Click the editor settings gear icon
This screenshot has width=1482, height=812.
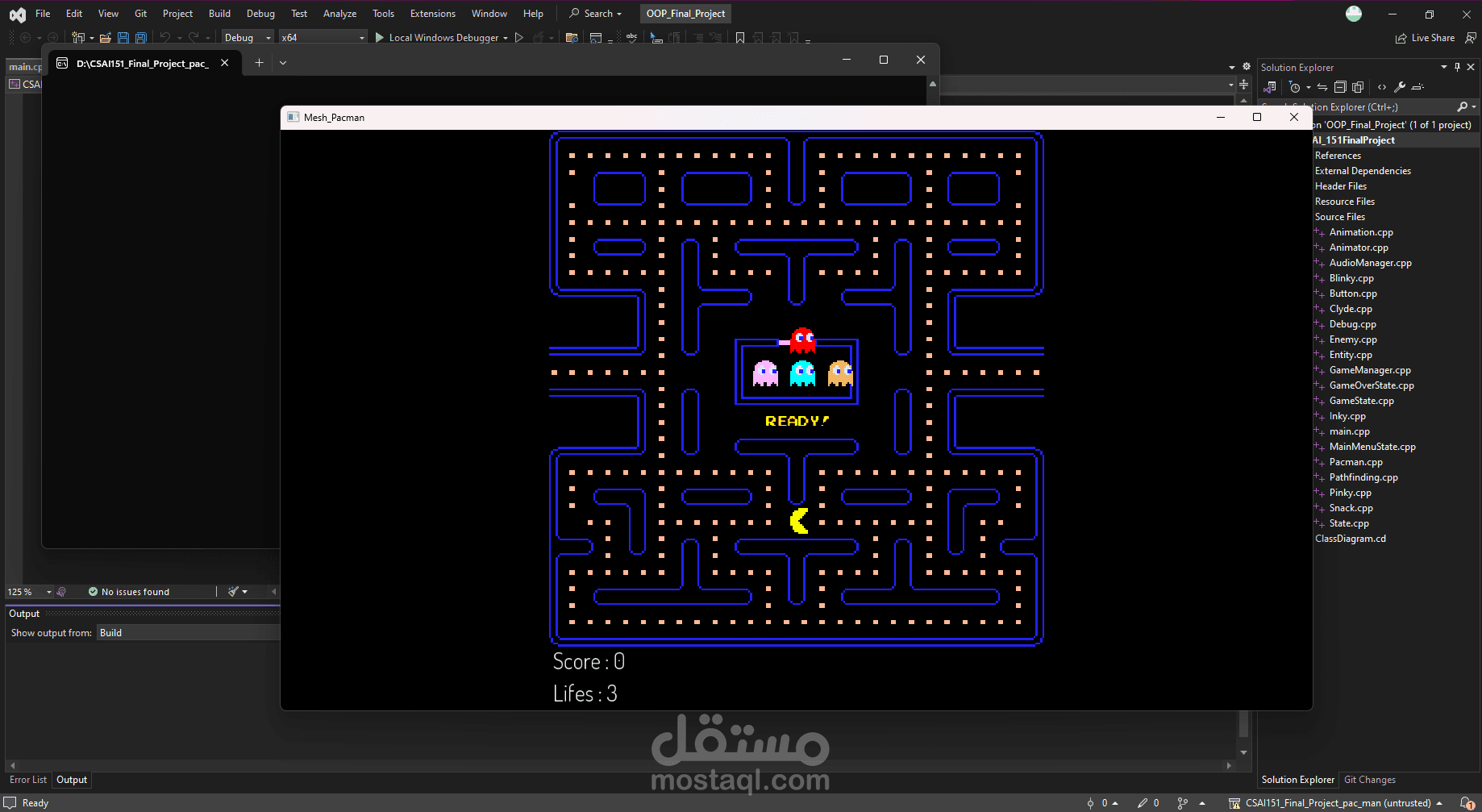pos(1247,67)
